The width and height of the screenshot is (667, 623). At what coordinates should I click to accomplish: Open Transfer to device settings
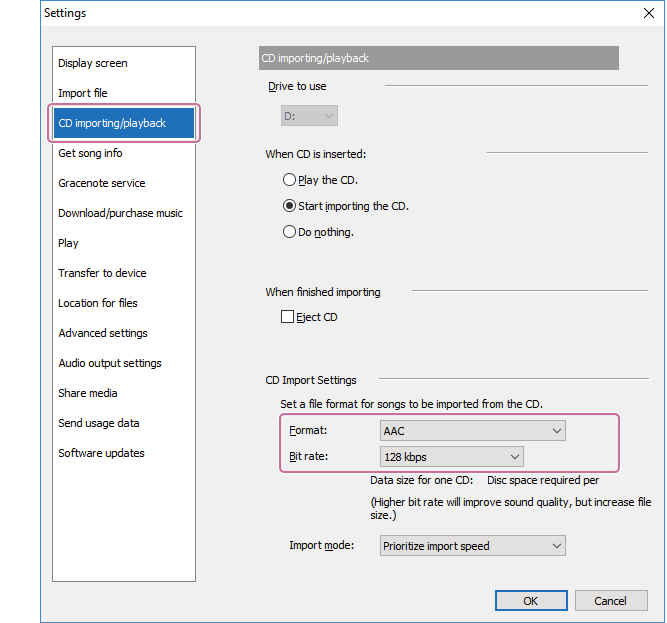pos(102,273)
